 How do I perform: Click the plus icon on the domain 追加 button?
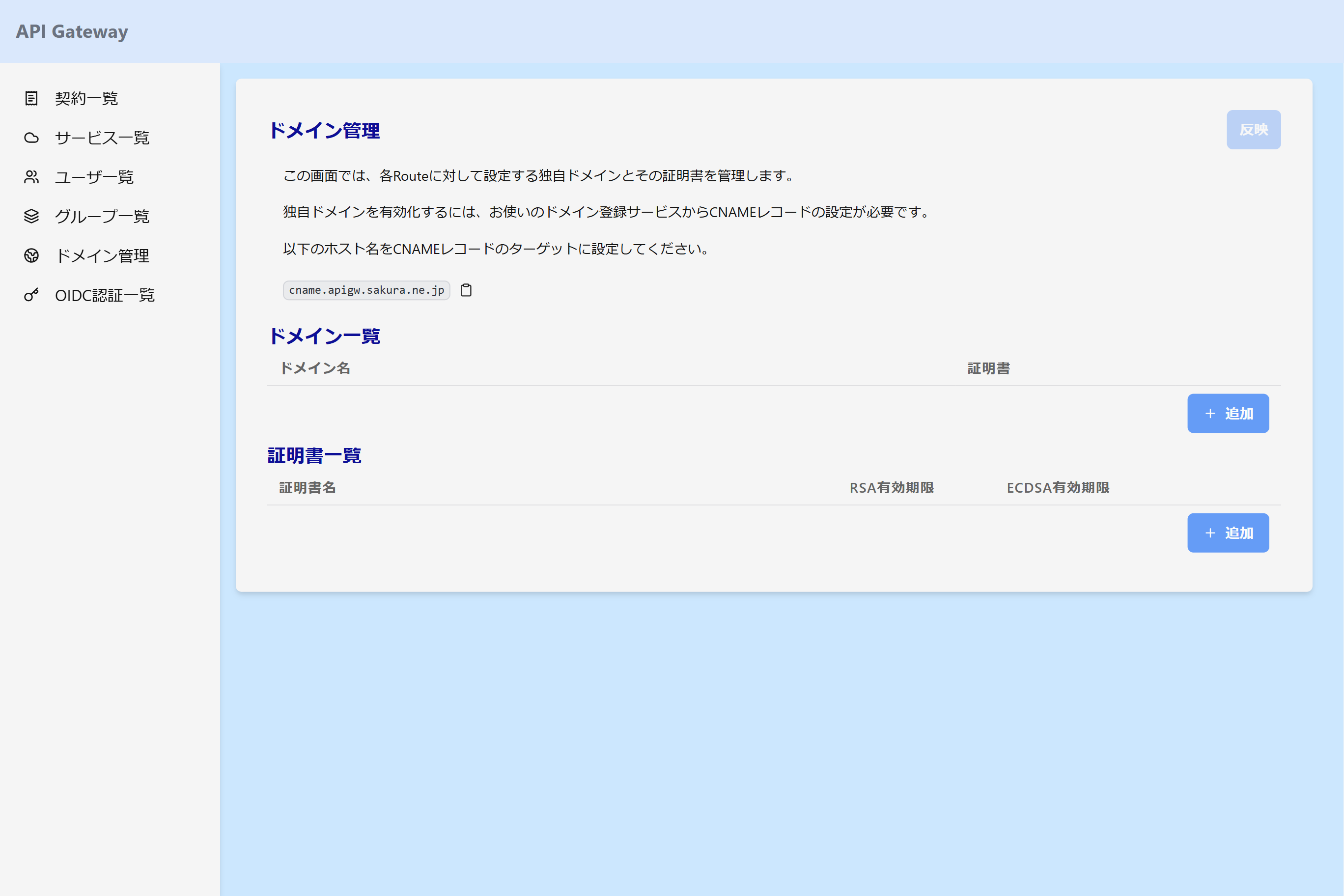tap(1210, 413)
